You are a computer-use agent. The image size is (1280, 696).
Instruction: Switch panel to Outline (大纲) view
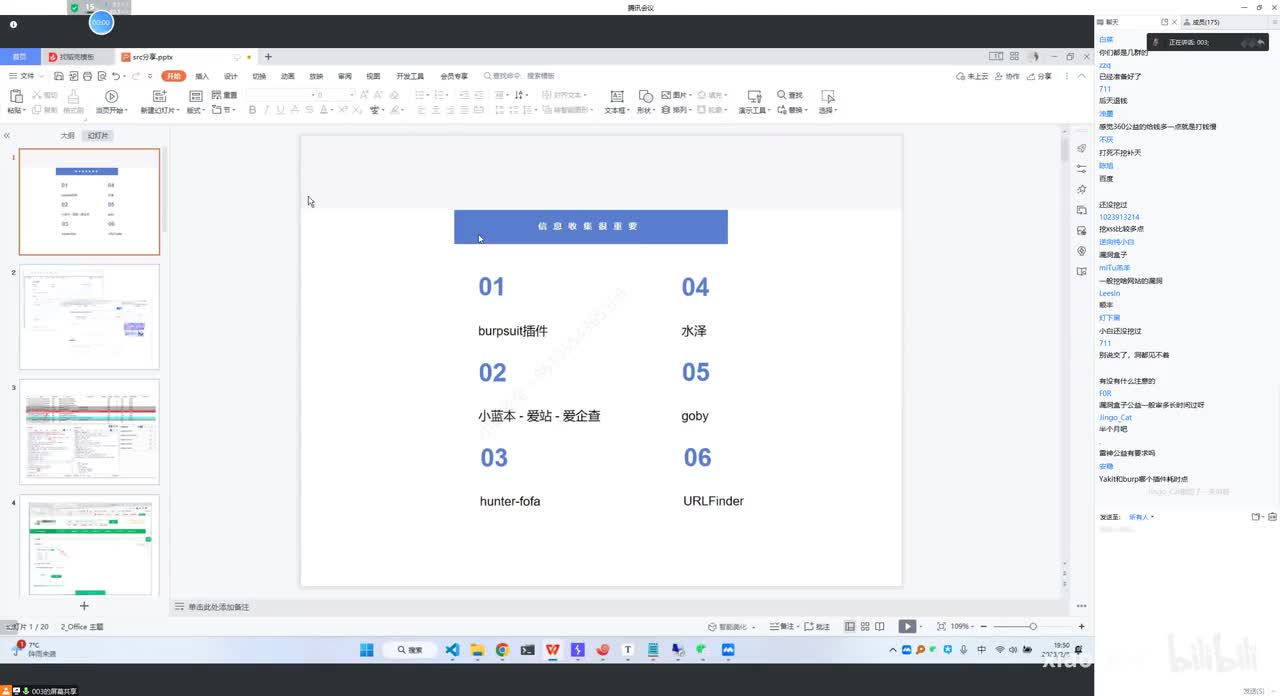(67, 135)
